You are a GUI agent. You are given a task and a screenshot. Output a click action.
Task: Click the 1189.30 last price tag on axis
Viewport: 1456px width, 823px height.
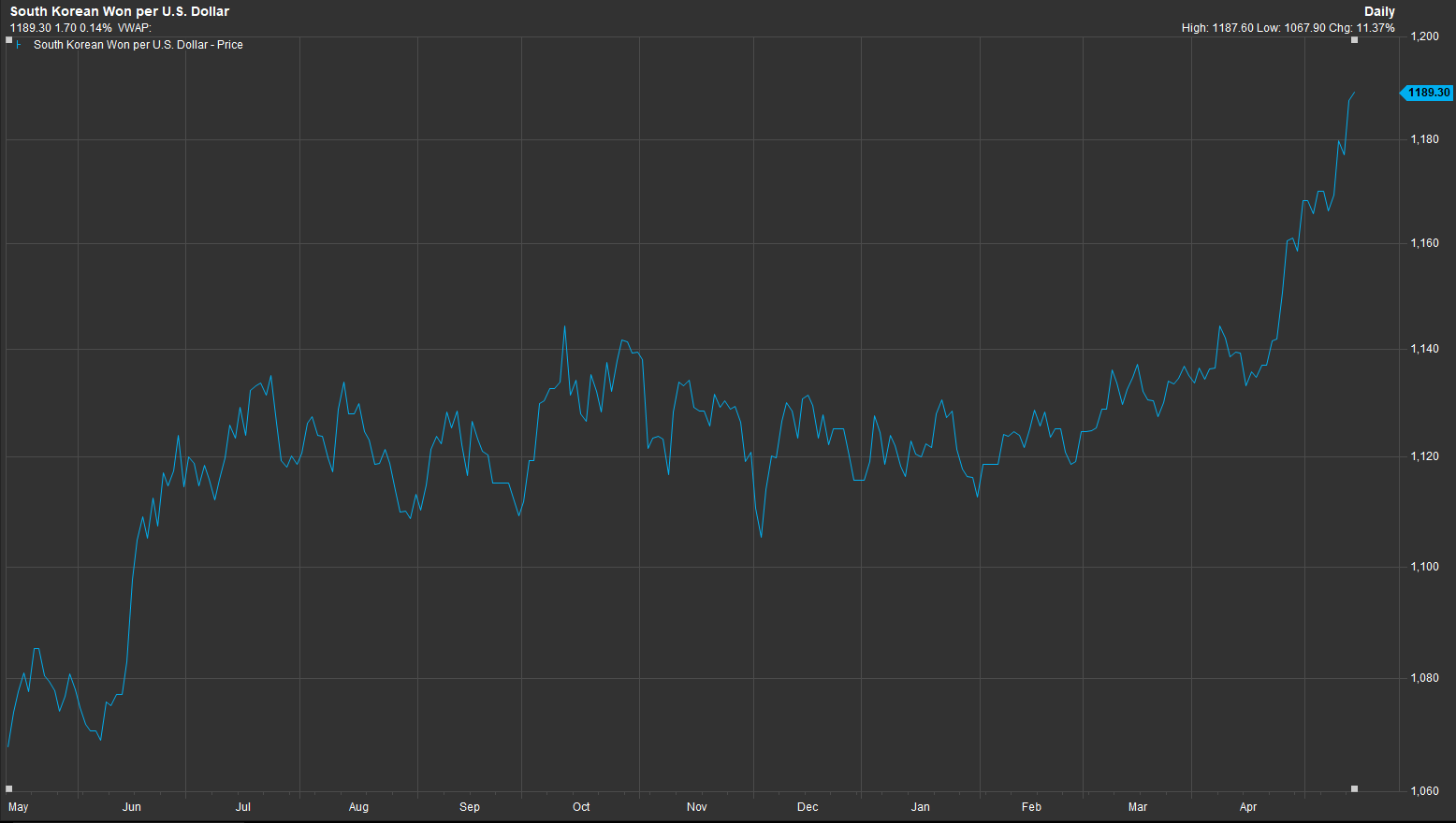pos(1426,93)
